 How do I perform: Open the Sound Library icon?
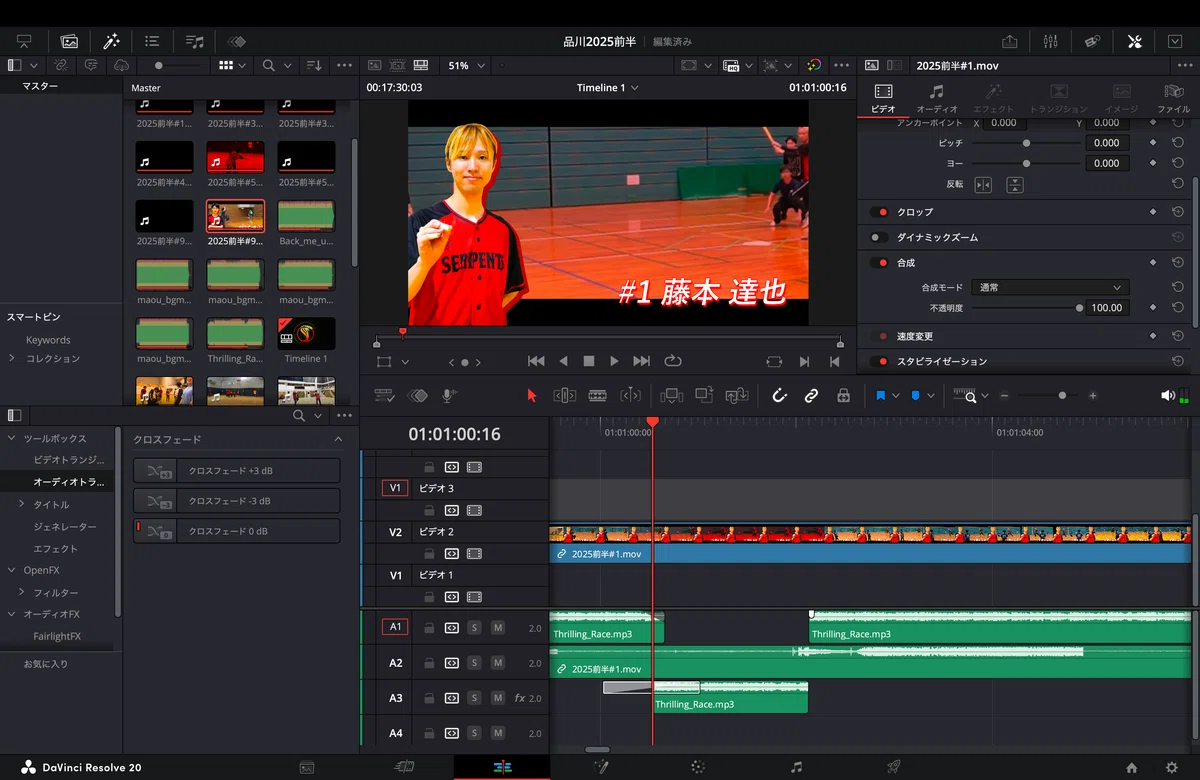(195, 41)
